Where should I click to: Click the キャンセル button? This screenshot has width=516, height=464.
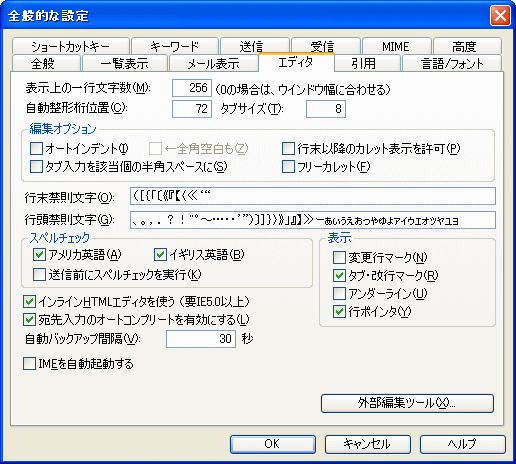(x=368, y=444)
